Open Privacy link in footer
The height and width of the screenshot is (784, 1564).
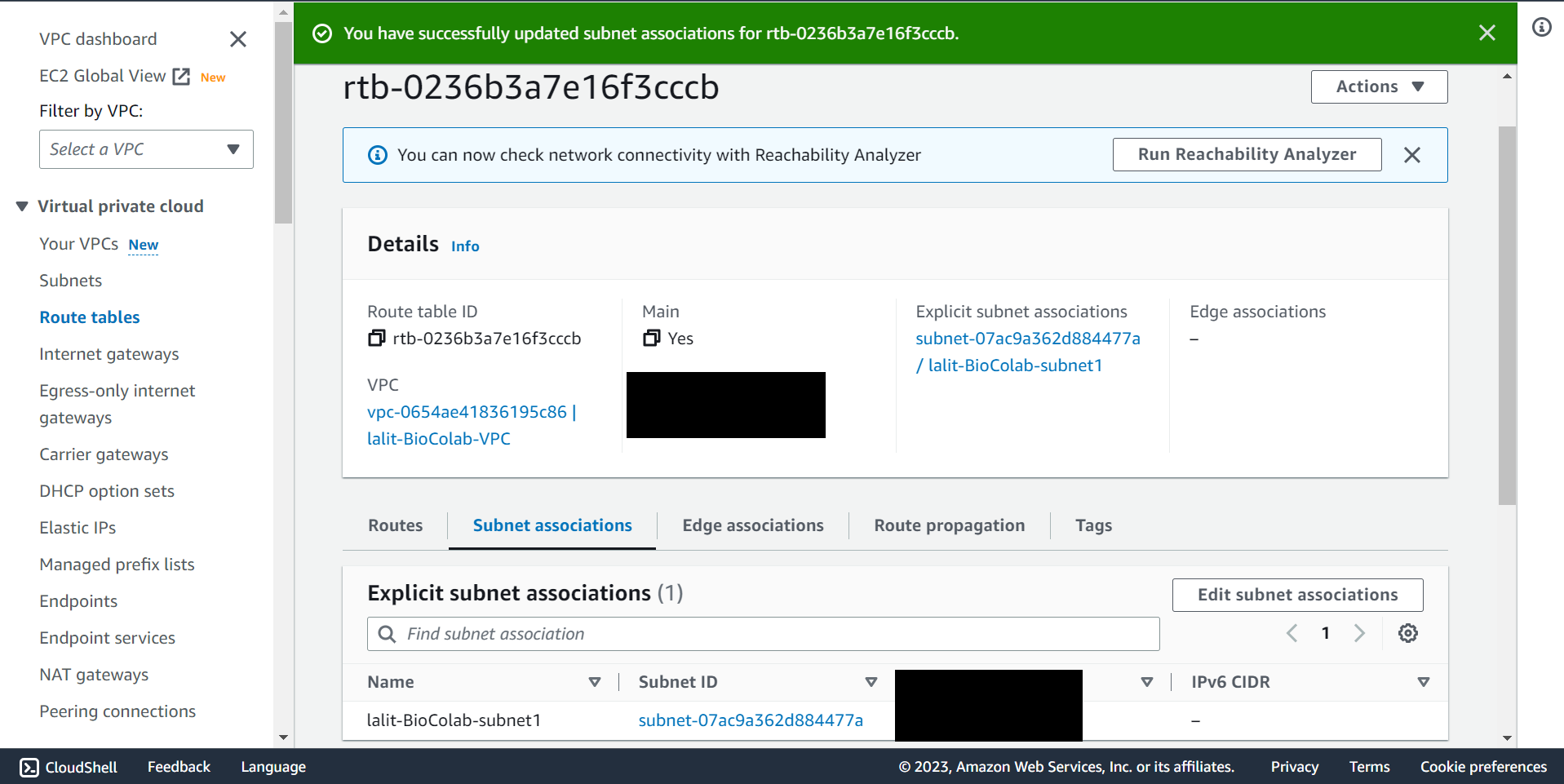(1295, 767)
